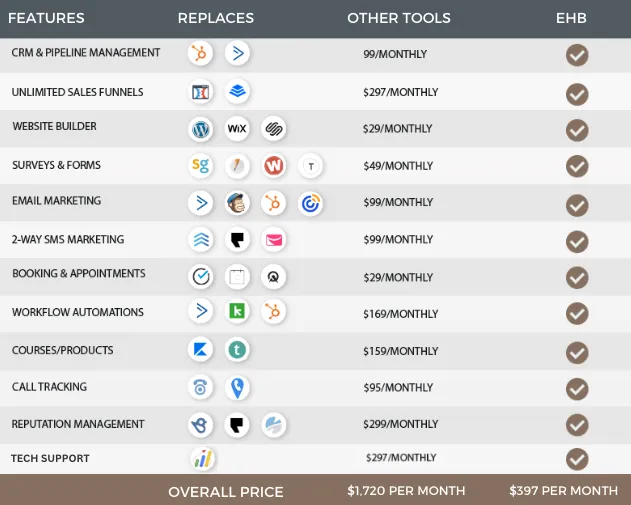Click the blue map pin call tracking icon
This screenshot has height=505, width=631.
(x=237, y=388)
